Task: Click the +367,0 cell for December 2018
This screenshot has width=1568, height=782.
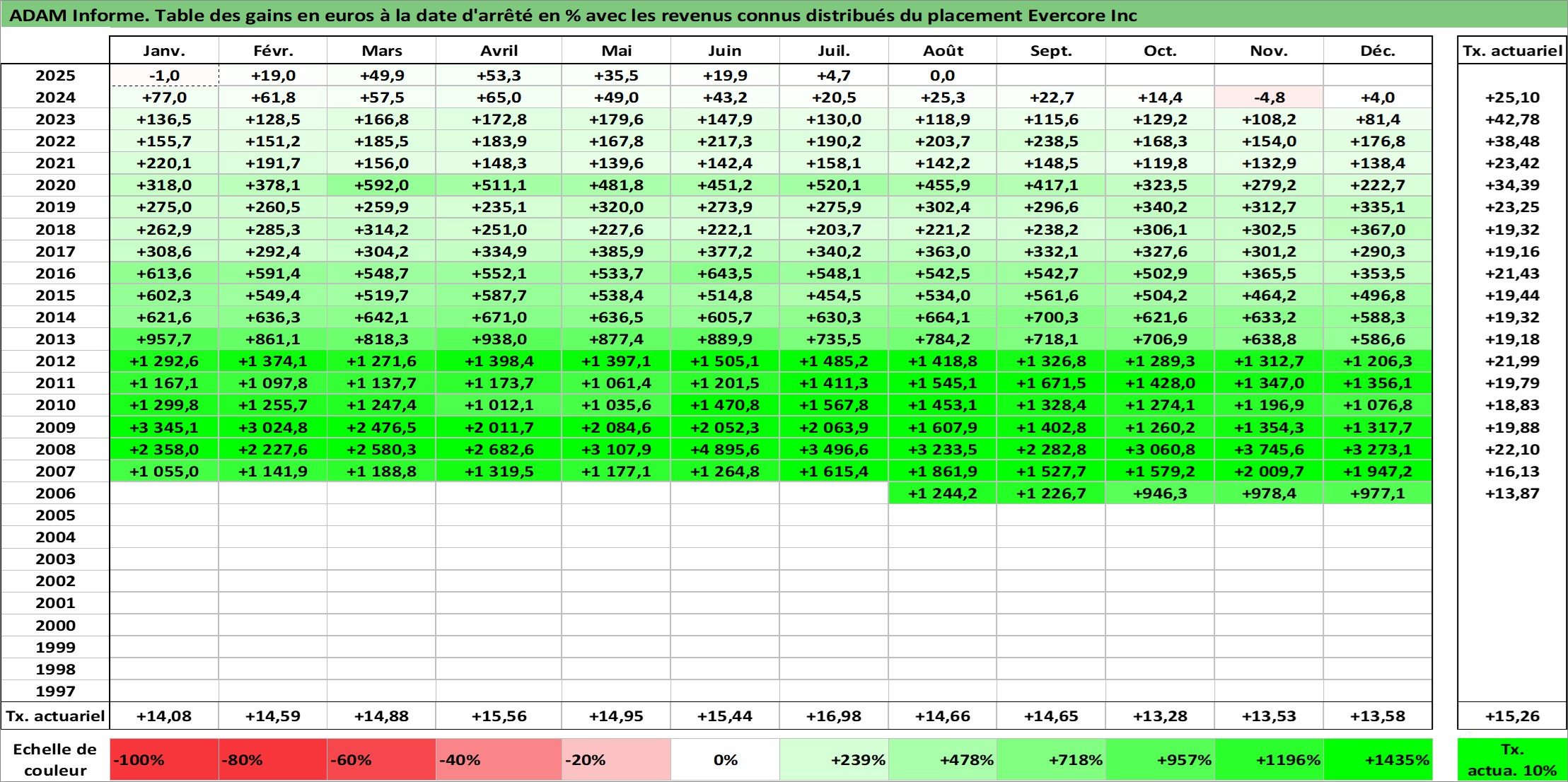Action: pos(1377,230)
